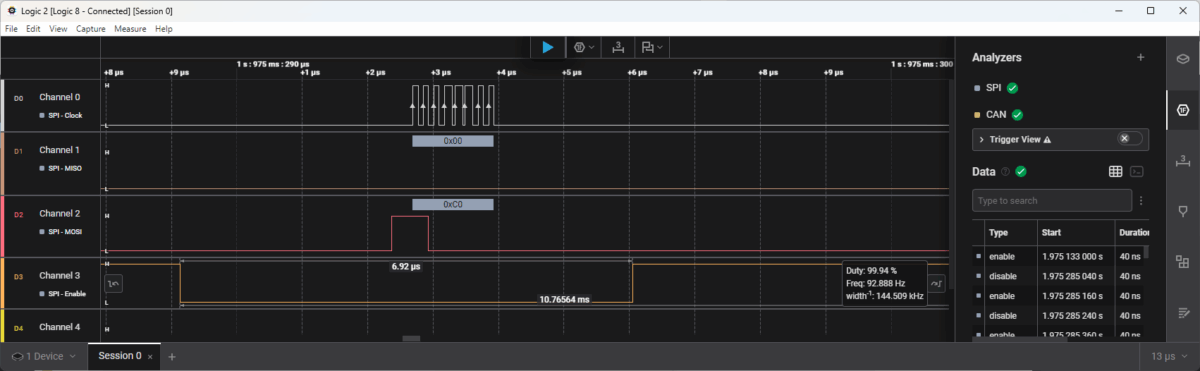This screenshot has height=371, width=1200.
Task: Select the row starting 1.975 285 240 s
Action: 1060,316
